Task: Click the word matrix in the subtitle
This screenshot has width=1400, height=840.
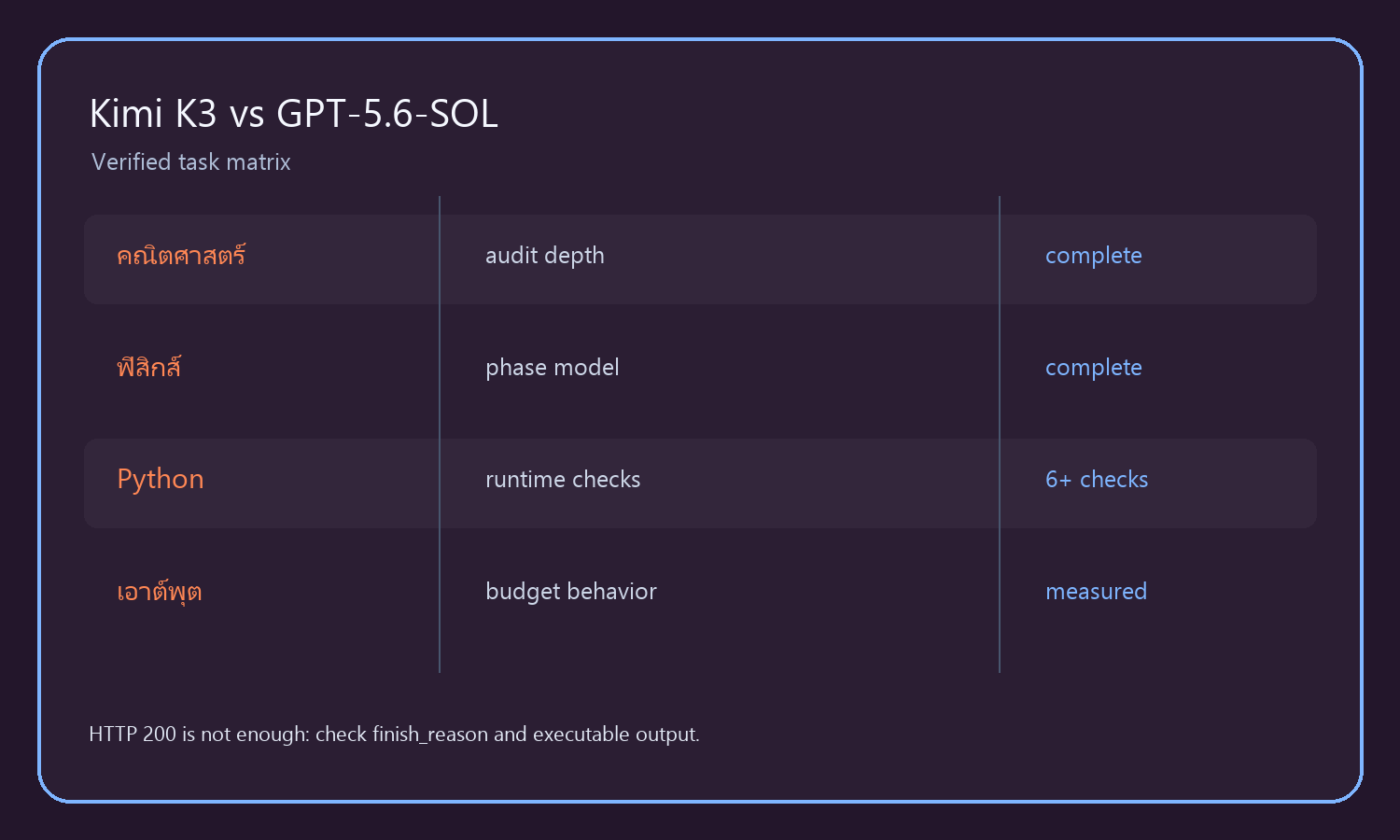Action: point(259,162)
